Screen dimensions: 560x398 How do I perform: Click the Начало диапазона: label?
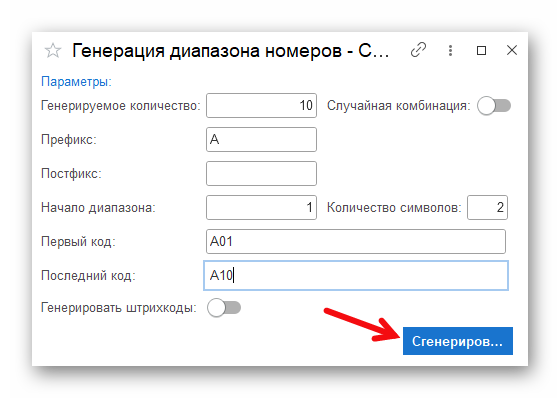click(99, 208)
